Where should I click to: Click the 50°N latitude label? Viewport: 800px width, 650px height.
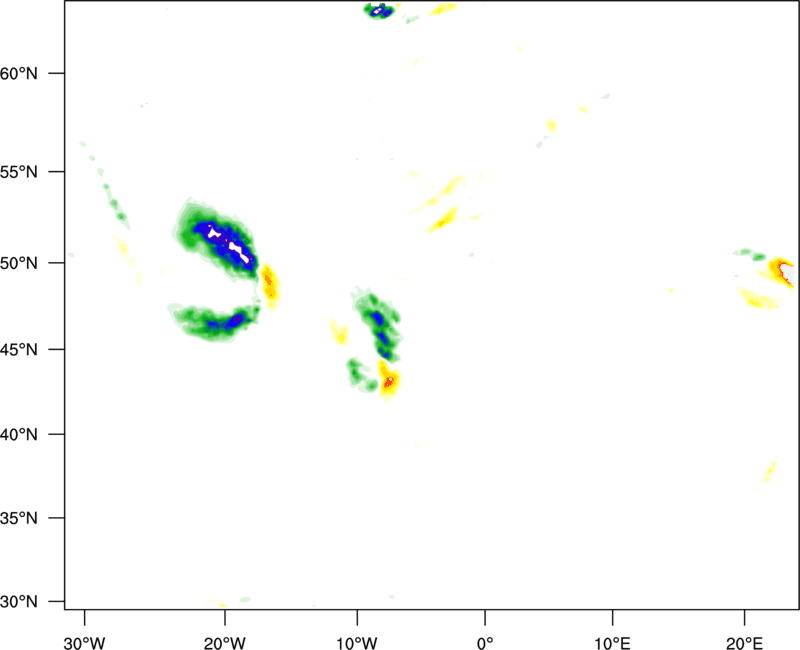18,263
